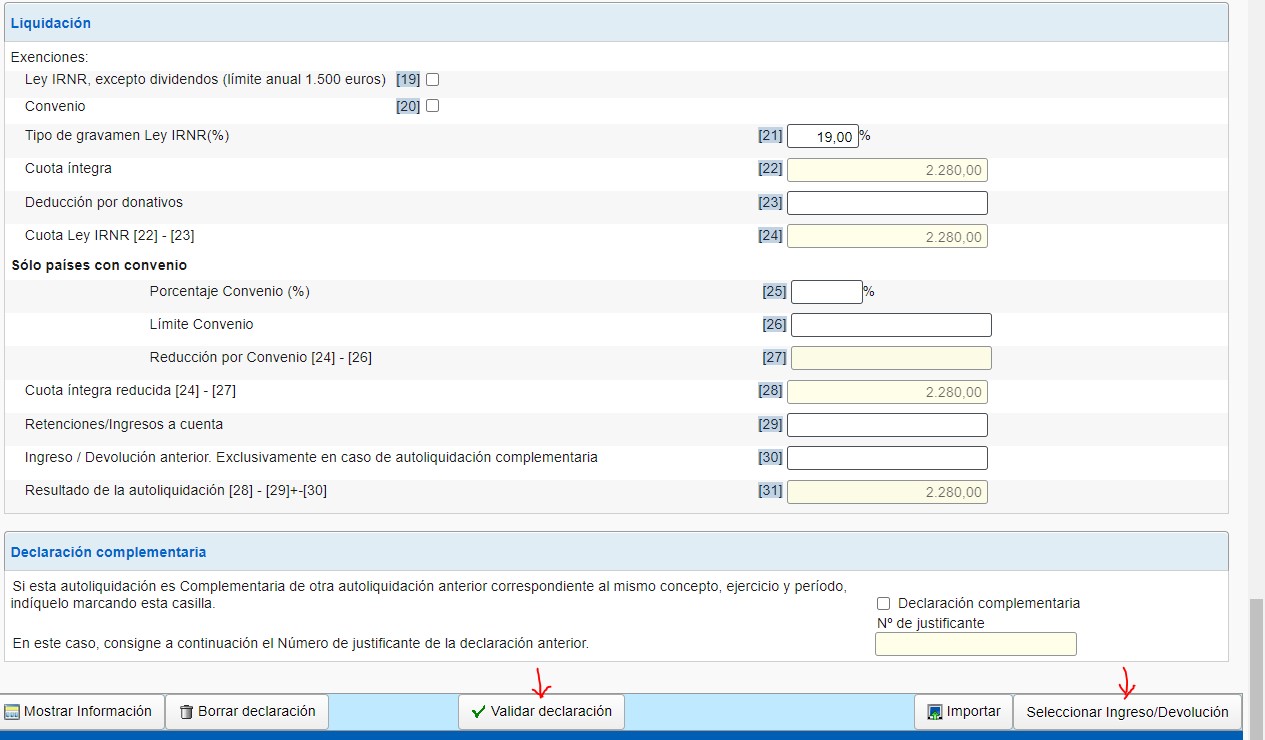This screenshot has width=1265, height=740.
Task: Select the Límite Convenio input [26]
Action: [890, 325]
